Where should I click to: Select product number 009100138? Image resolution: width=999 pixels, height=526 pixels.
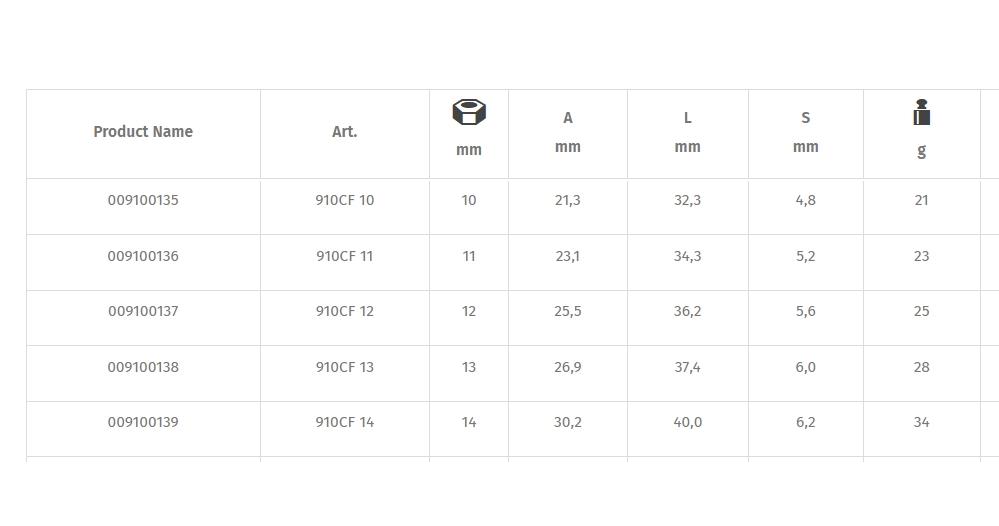tap(143, 367)
